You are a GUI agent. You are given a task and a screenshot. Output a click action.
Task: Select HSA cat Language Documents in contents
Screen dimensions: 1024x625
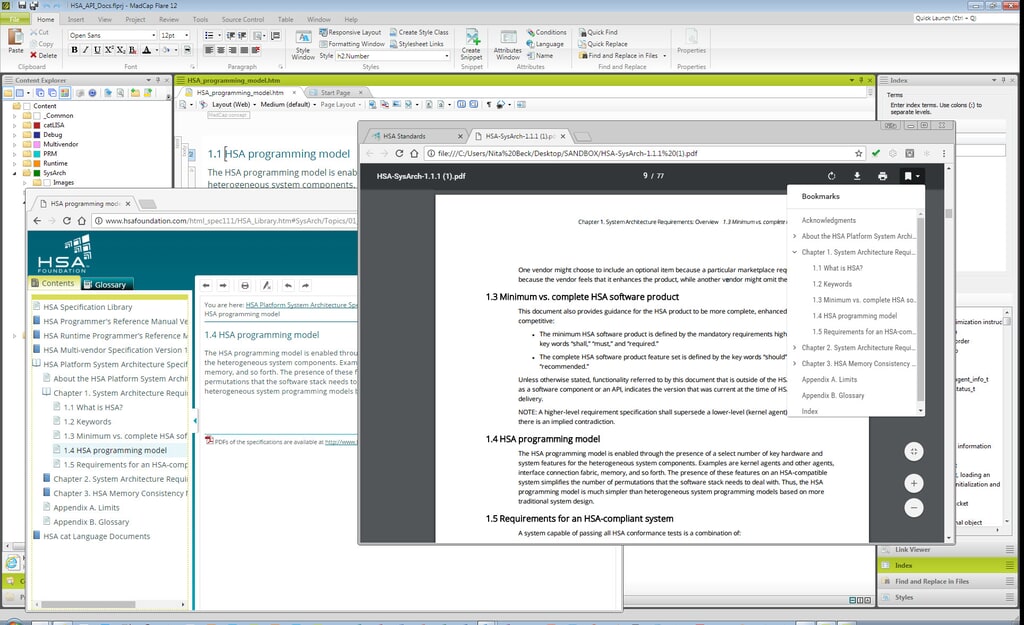97,536
